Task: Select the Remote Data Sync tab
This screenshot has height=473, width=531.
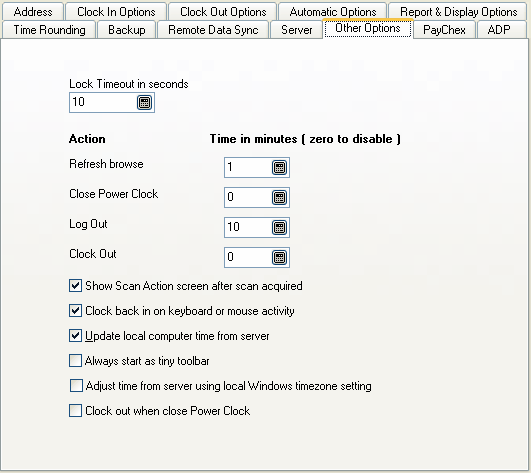Action: [x=213, y=29]
